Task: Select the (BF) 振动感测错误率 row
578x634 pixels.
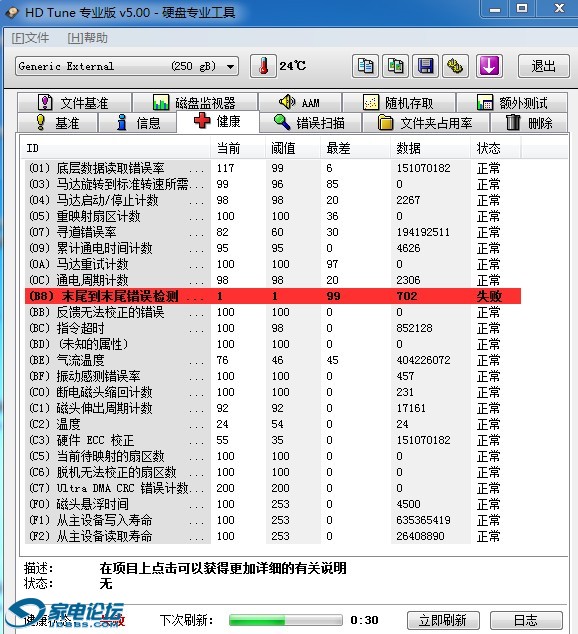Action: [273, 376]
